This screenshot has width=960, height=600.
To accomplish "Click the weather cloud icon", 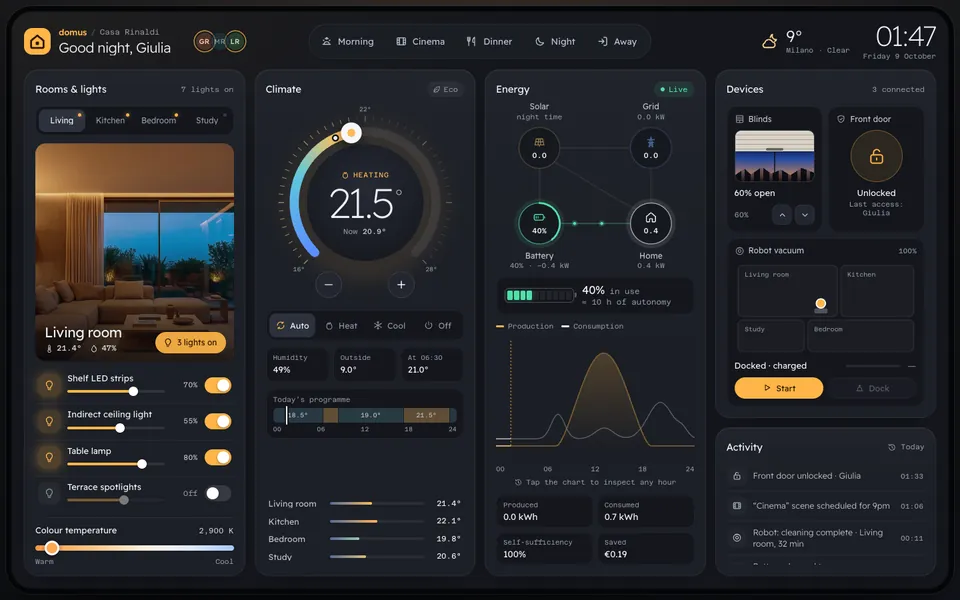I will pos(770,42).
